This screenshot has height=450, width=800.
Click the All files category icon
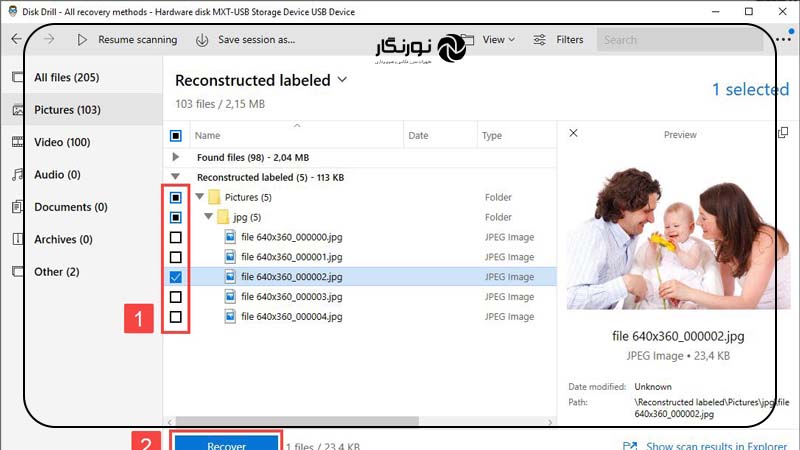point(17,77)
